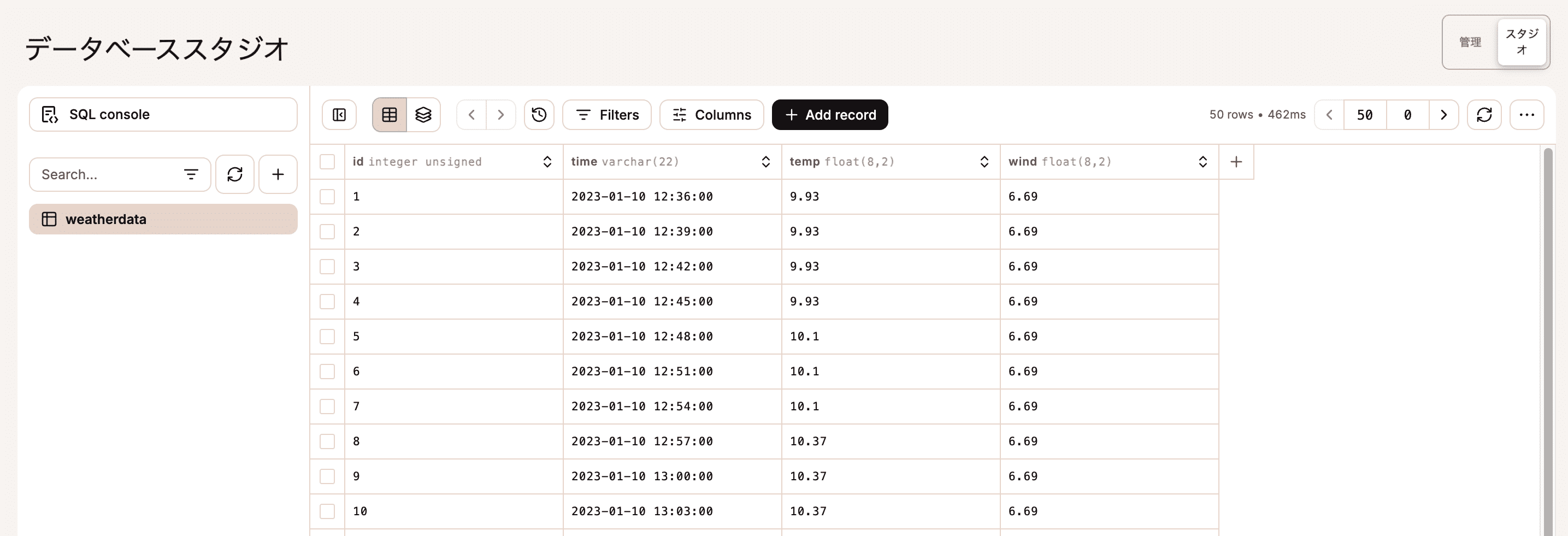Open the Columns settings
The width and height of the screenshot is (1568, 536).
point(711,115)
